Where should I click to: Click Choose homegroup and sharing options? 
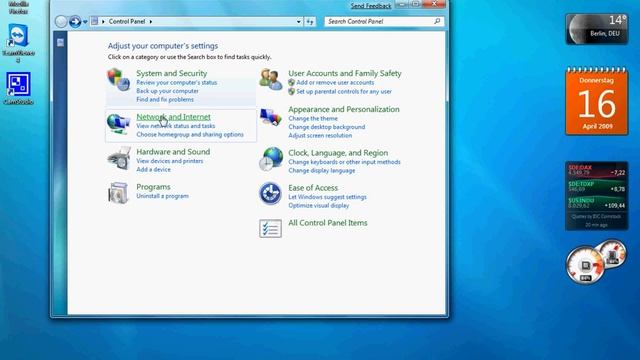[190, 135]
